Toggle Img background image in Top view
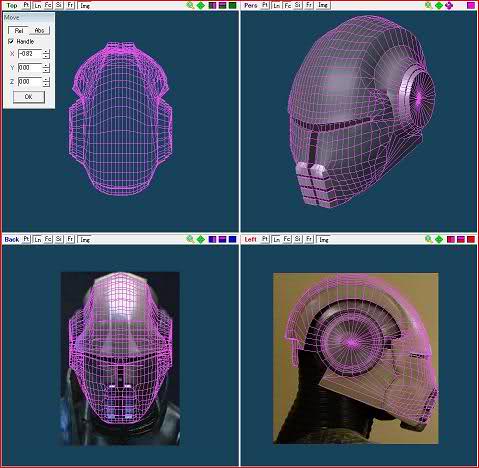Viewport: 479px width, 468px height. [85, 6]
